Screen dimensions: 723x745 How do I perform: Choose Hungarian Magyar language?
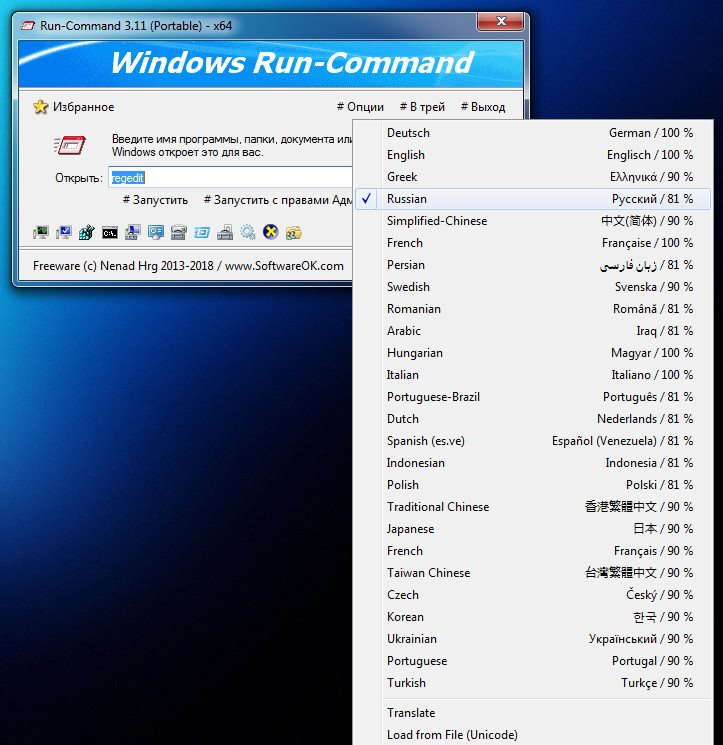[x=533, y=353]
